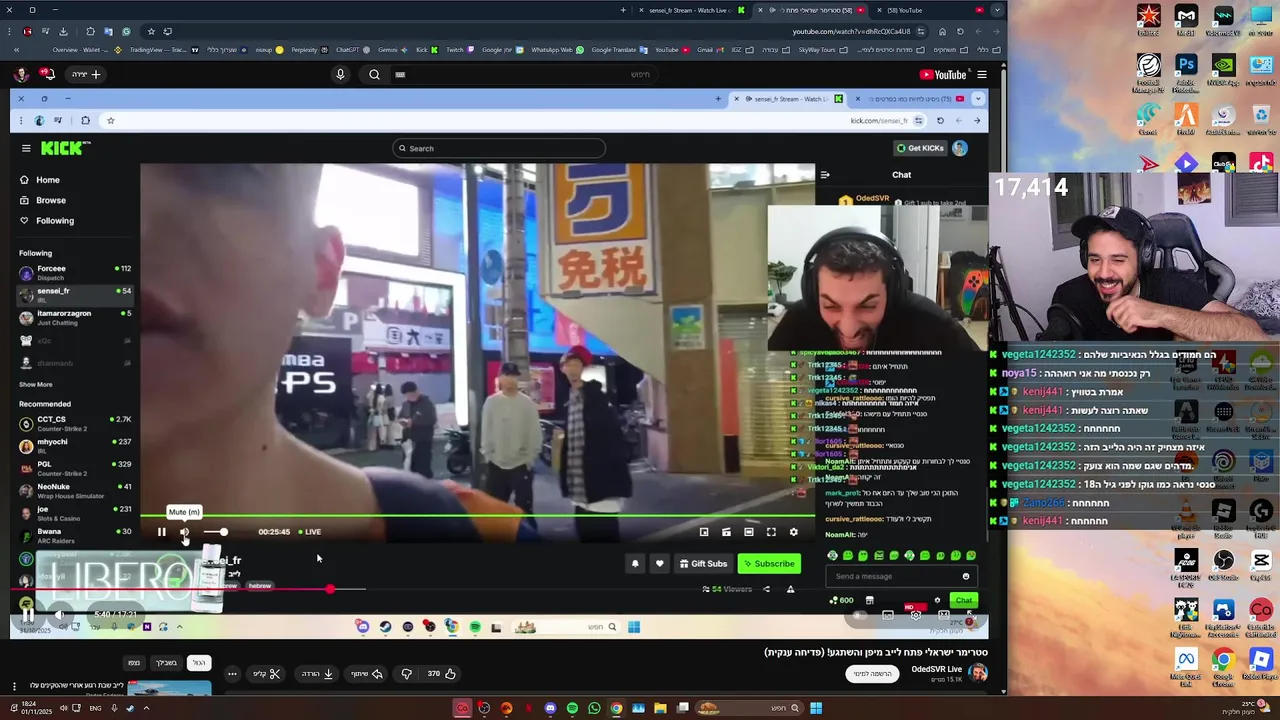Open the Windows Start button on taskbar
Viewport: 1280px width, 720px height.
pos(816,708)
